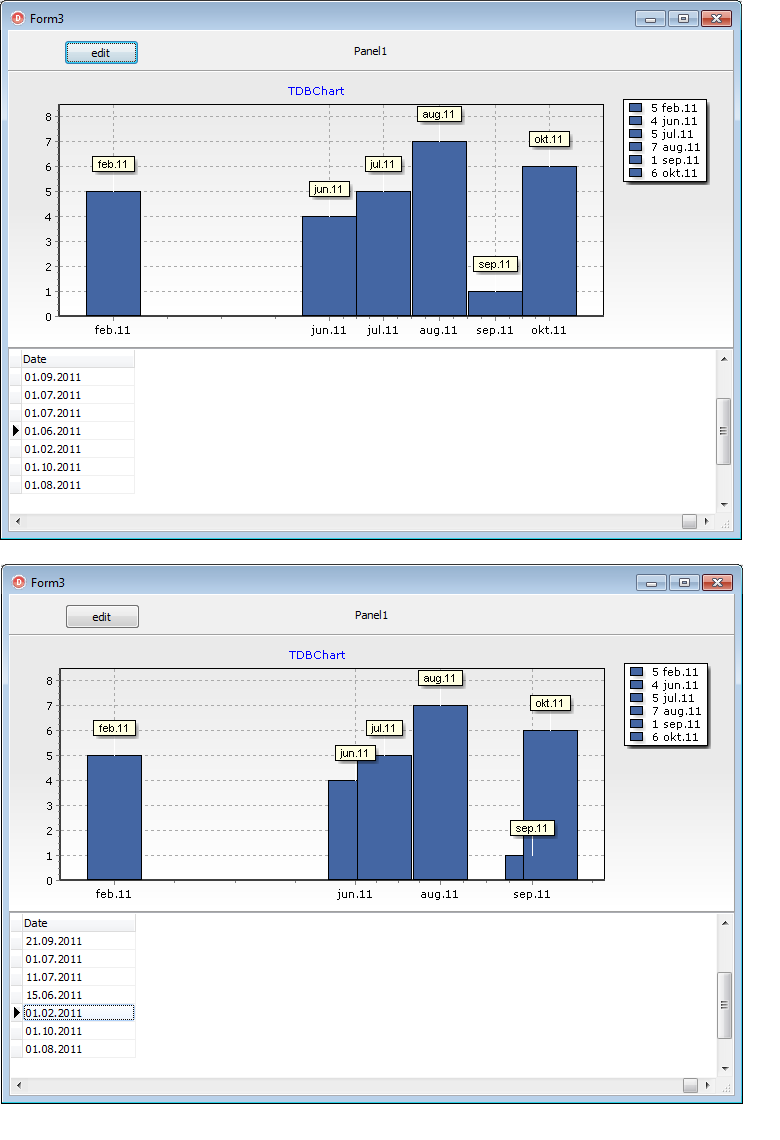Click the feb.11 bar in the upper window chart
Image resolution: width=780 pixels, height=1140 pixels.
tap(113, 253)
